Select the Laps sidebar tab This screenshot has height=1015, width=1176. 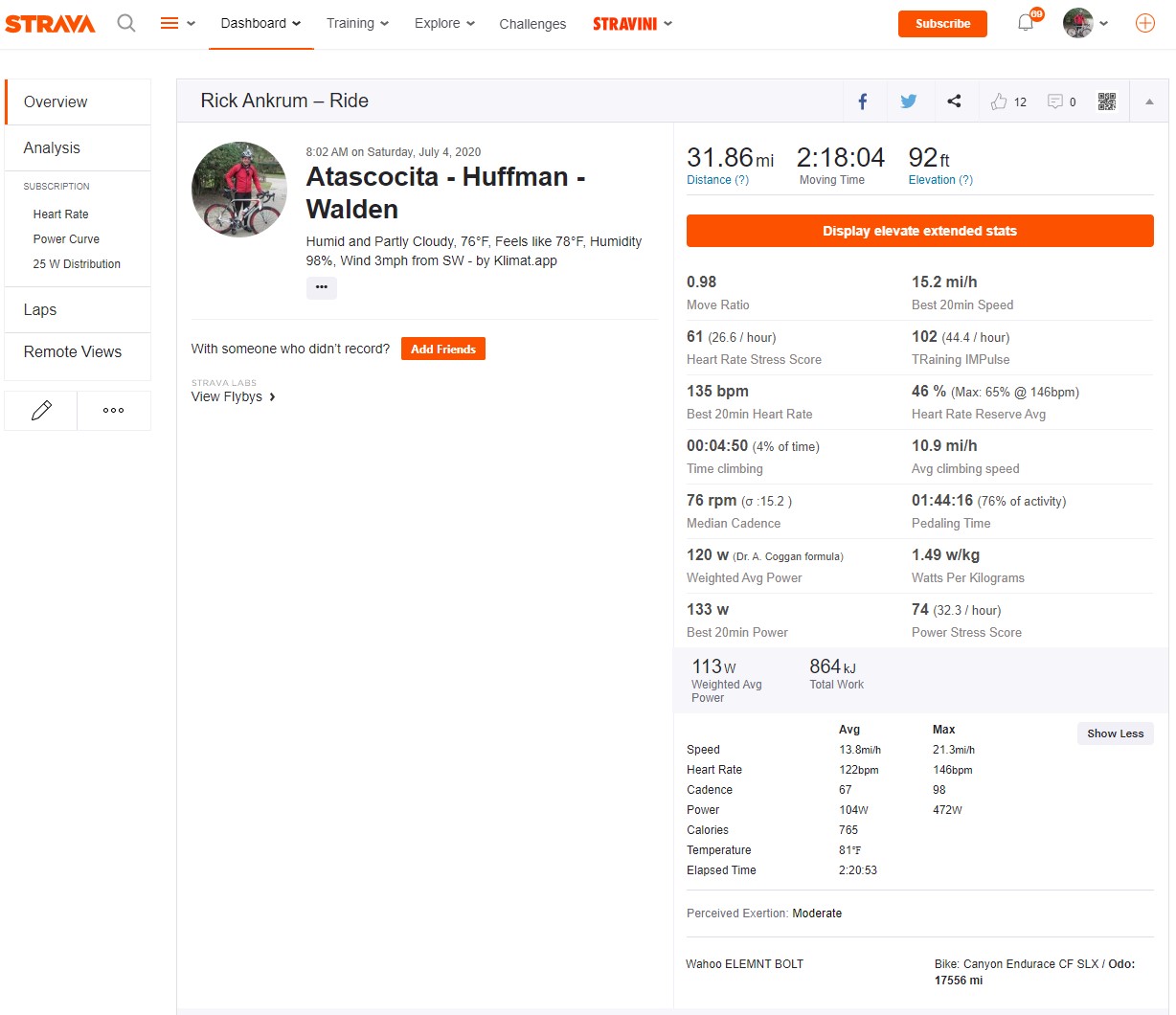pos(78,310)
